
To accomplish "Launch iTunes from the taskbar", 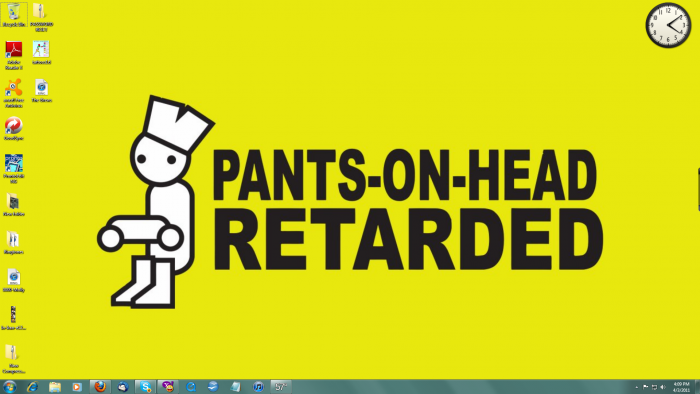I will coord(258,387).
